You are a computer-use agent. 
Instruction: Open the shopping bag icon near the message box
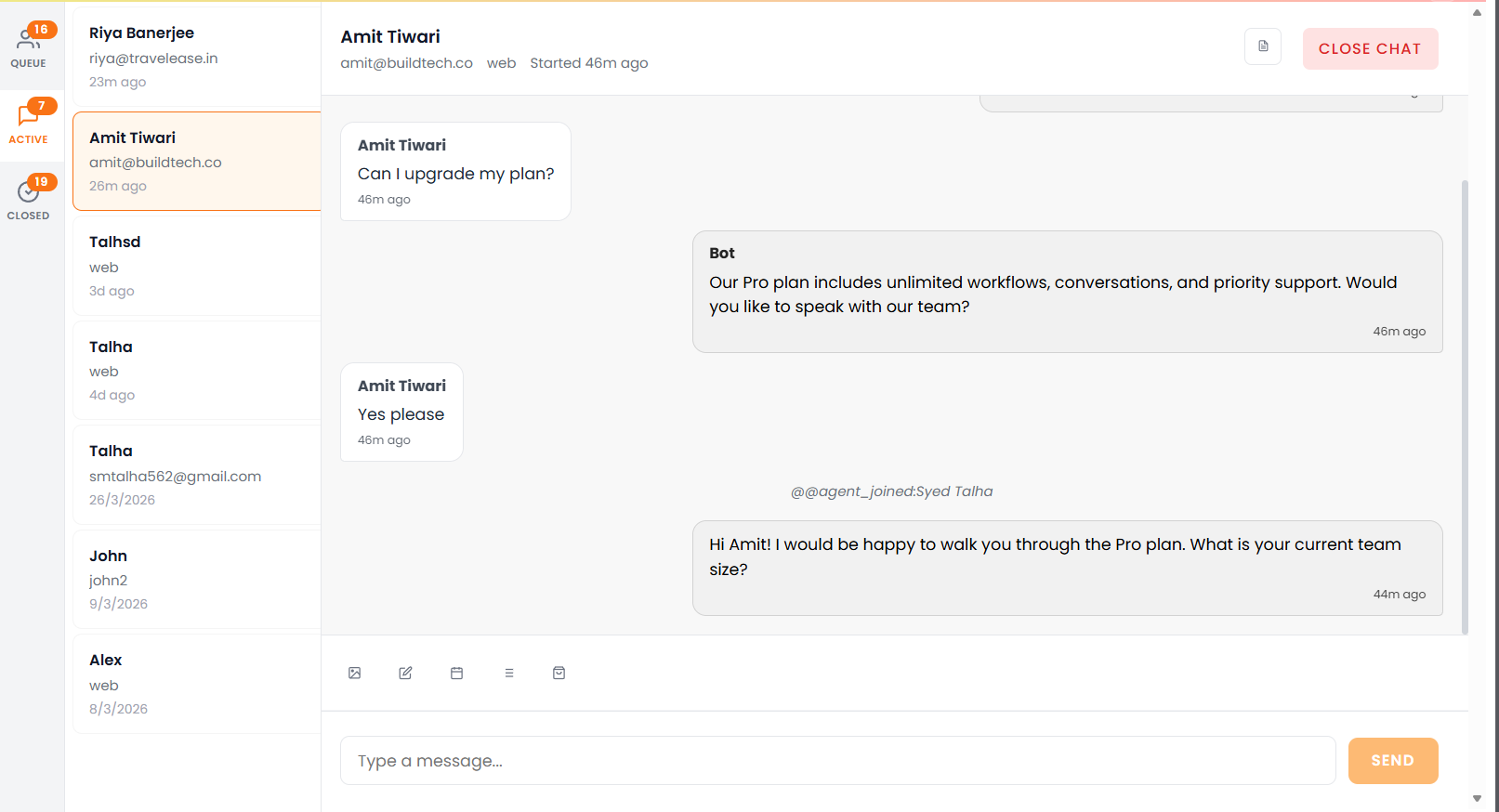pyautogui.click(x=559, y=673)
